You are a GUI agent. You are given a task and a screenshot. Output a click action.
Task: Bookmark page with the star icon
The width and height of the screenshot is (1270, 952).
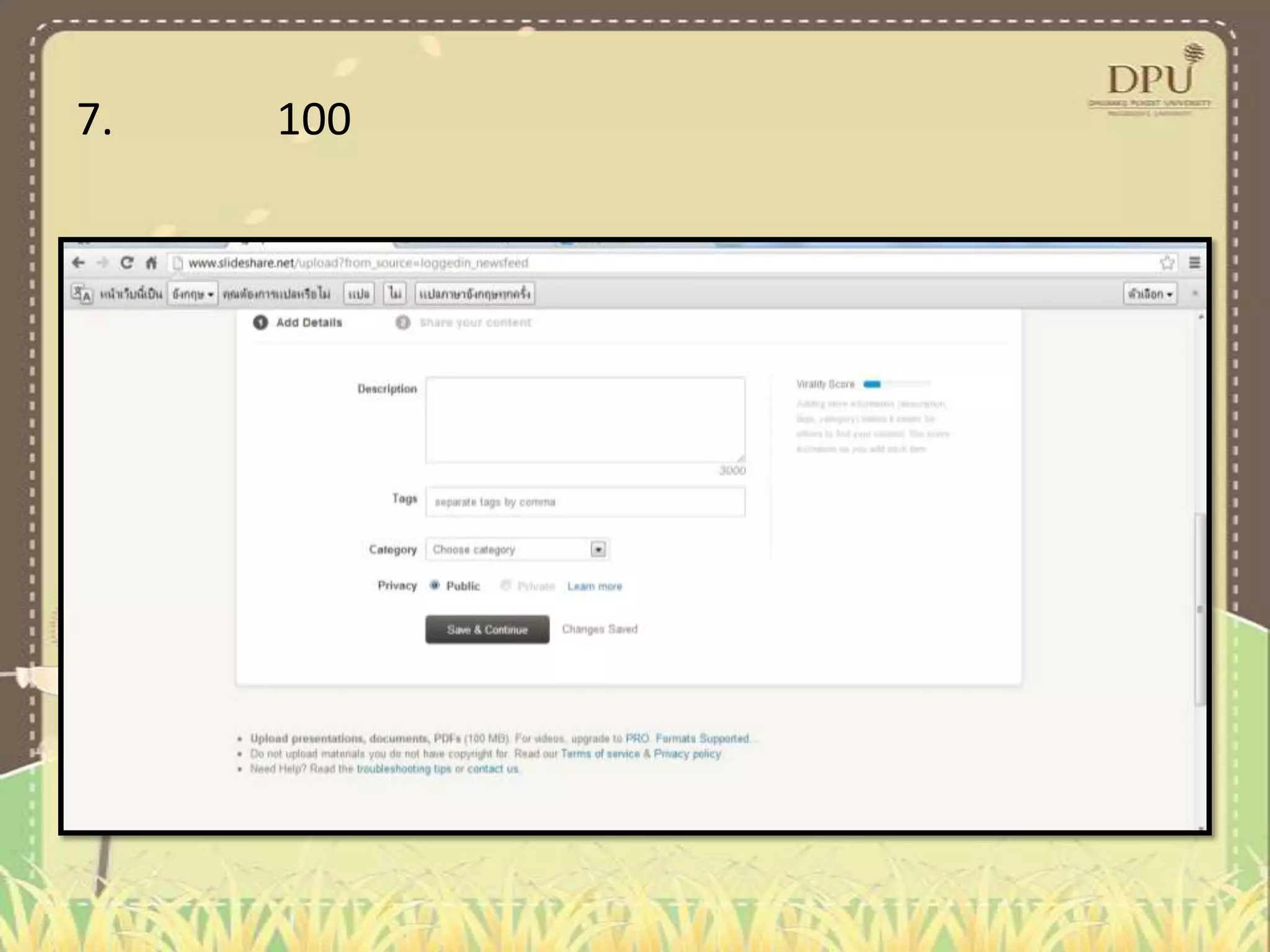pyautogui.click(x=1167, y=263)
